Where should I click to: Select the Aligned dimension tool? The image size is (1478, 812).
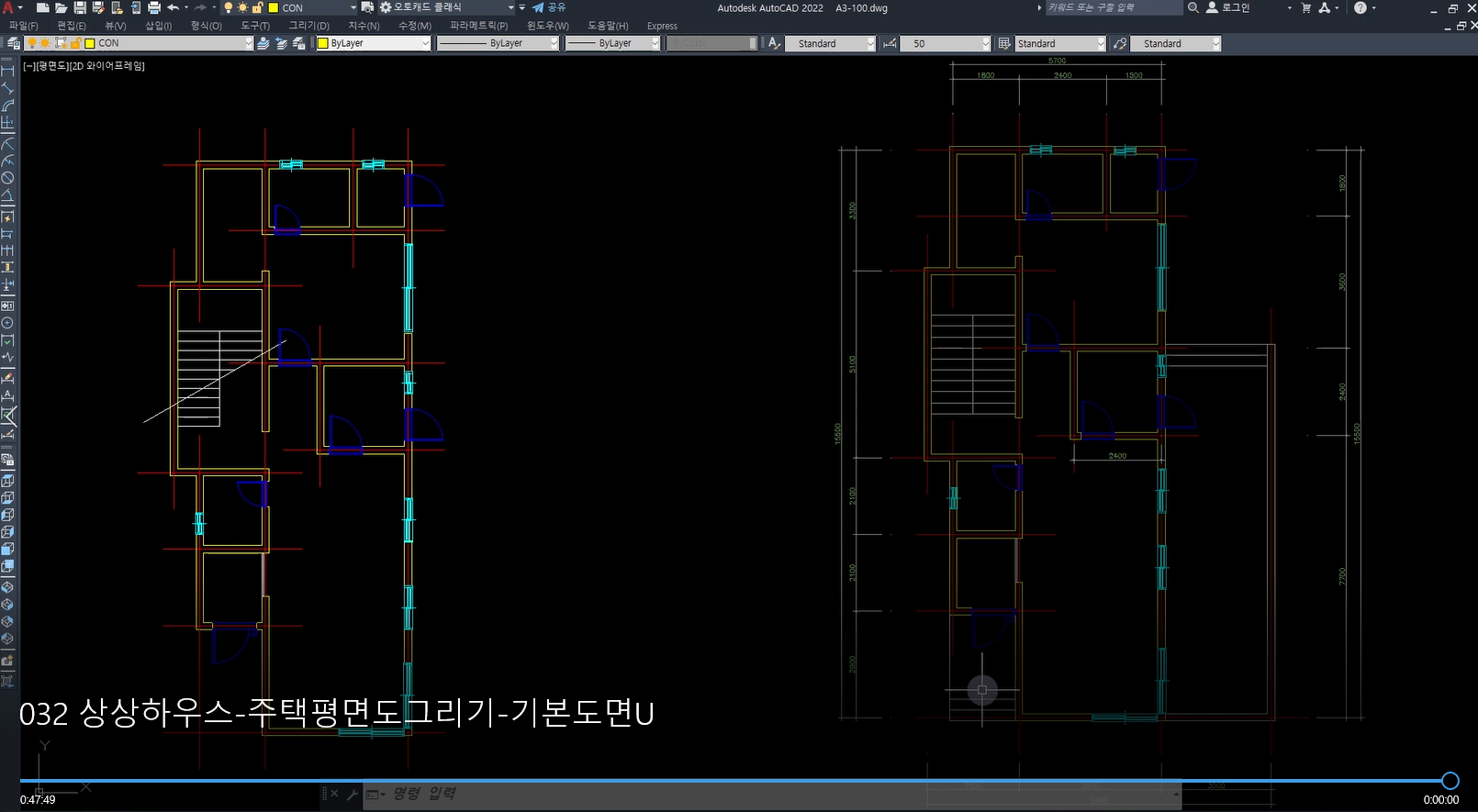coord(7,89)
